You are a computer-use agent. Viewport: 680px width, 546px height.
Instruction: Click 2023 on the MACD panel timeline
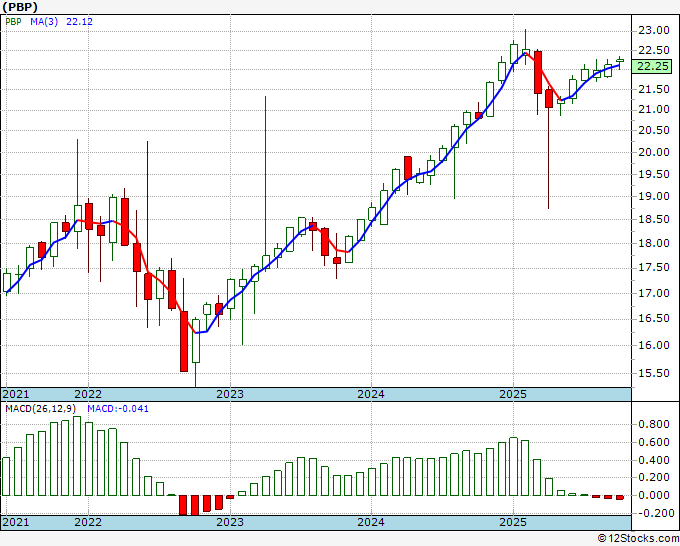tap(230, 522)
